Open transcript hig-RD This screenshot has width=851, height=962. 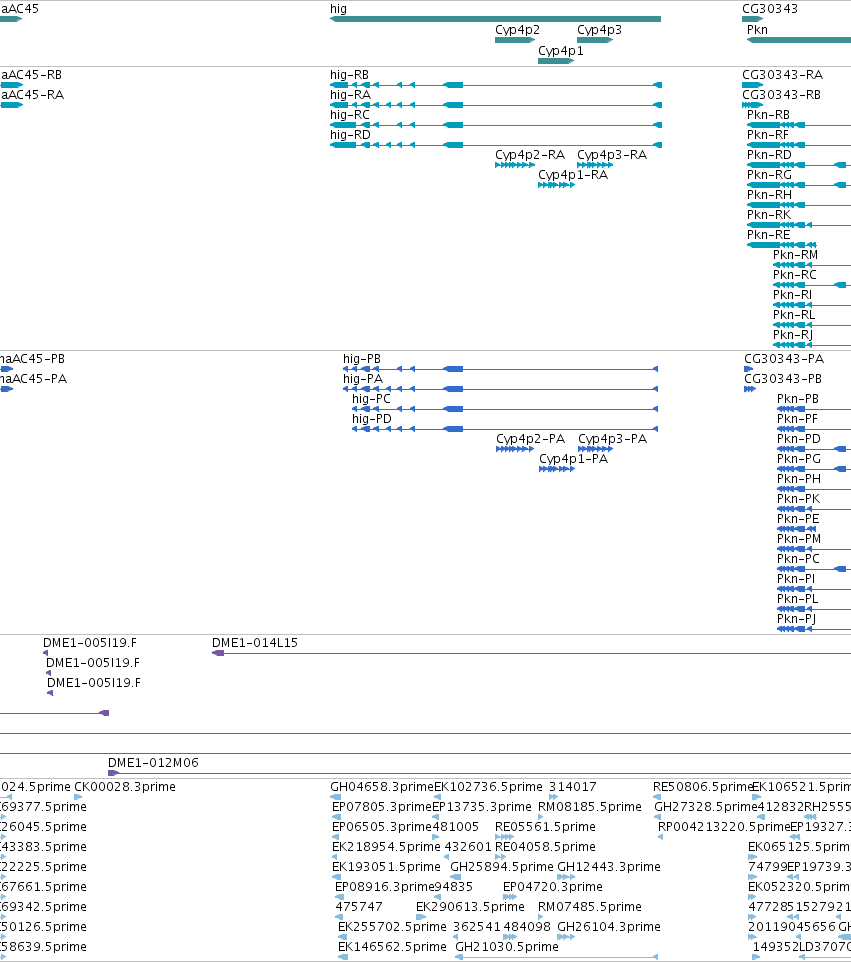point(350,134)
